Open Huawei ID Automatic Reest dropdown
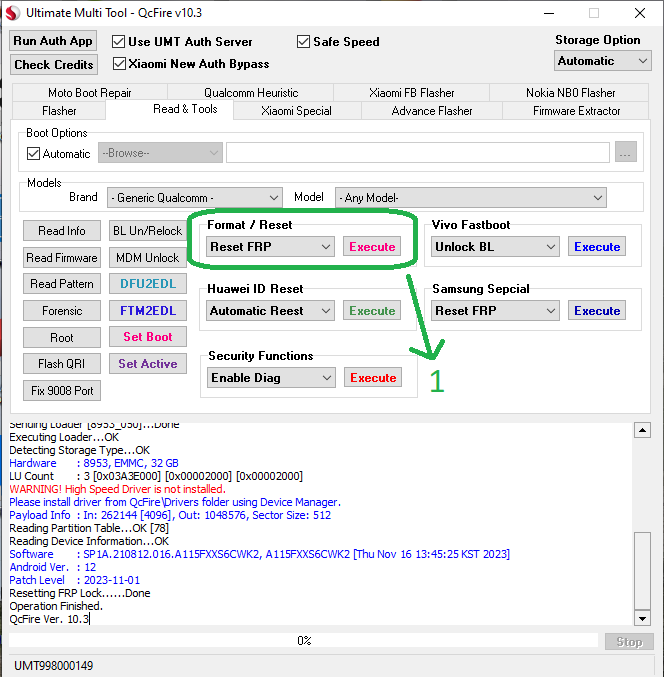 [270, 310]
